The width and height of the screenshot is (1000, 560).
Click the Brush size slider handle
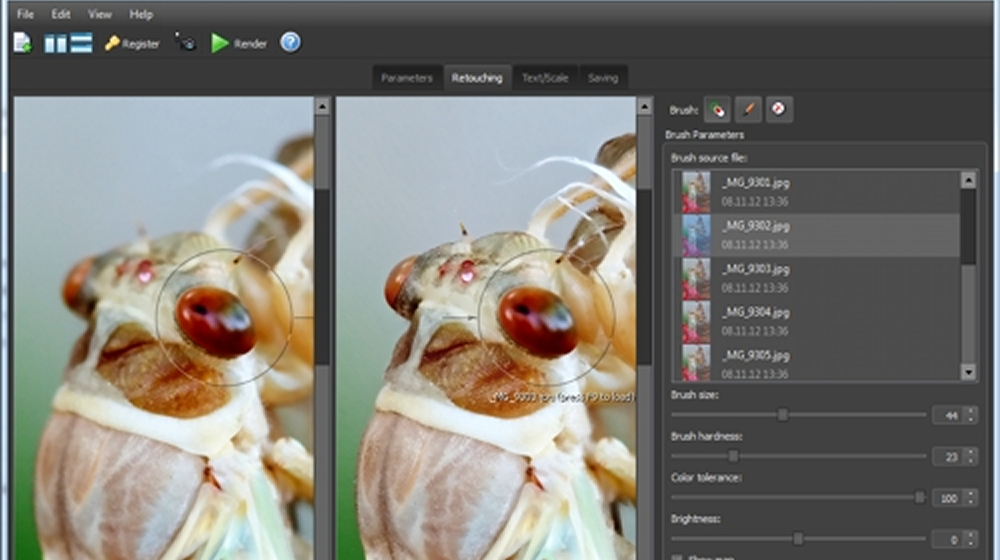(783, 415)
